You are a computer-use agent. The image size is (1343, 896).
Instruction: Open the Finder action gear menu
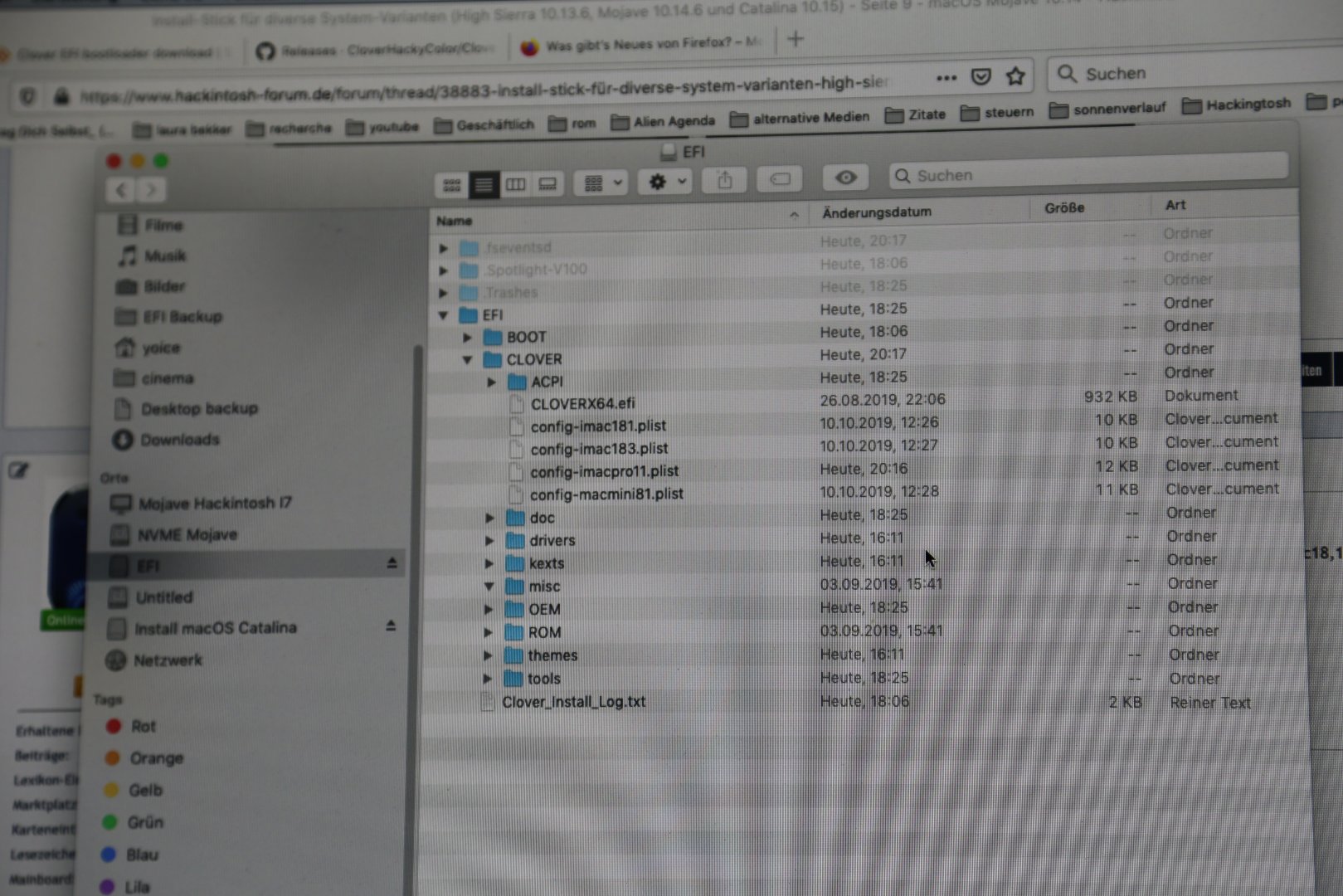pos(665,181)
